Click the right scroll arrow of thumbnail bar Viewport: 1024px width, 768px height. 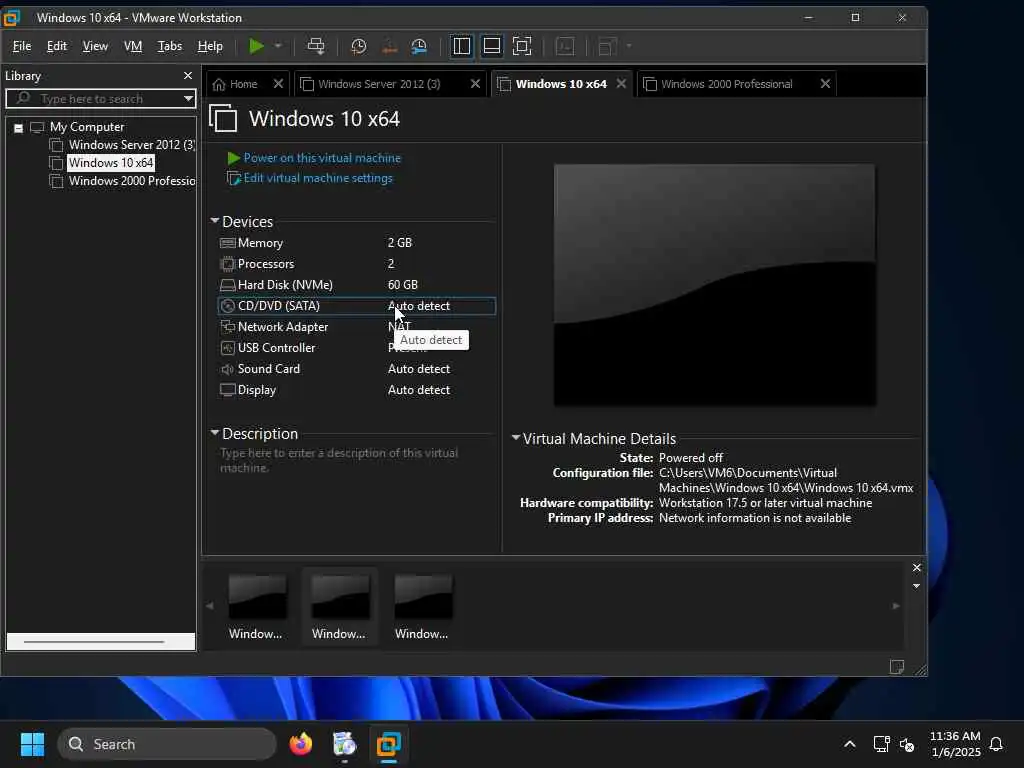(896, 606)
